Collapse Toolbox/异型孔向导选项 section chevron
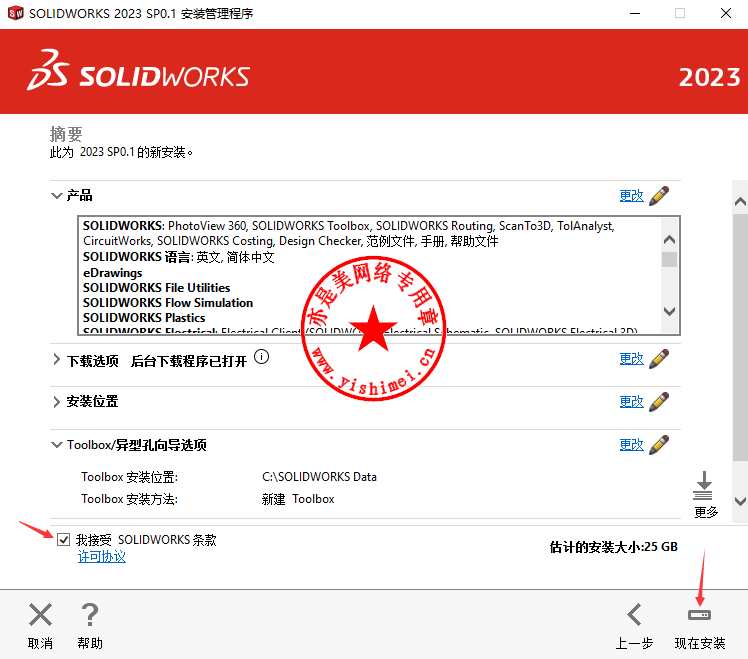Screen dimensions: 748x659 pyautogui.click(x=57, y=445)
